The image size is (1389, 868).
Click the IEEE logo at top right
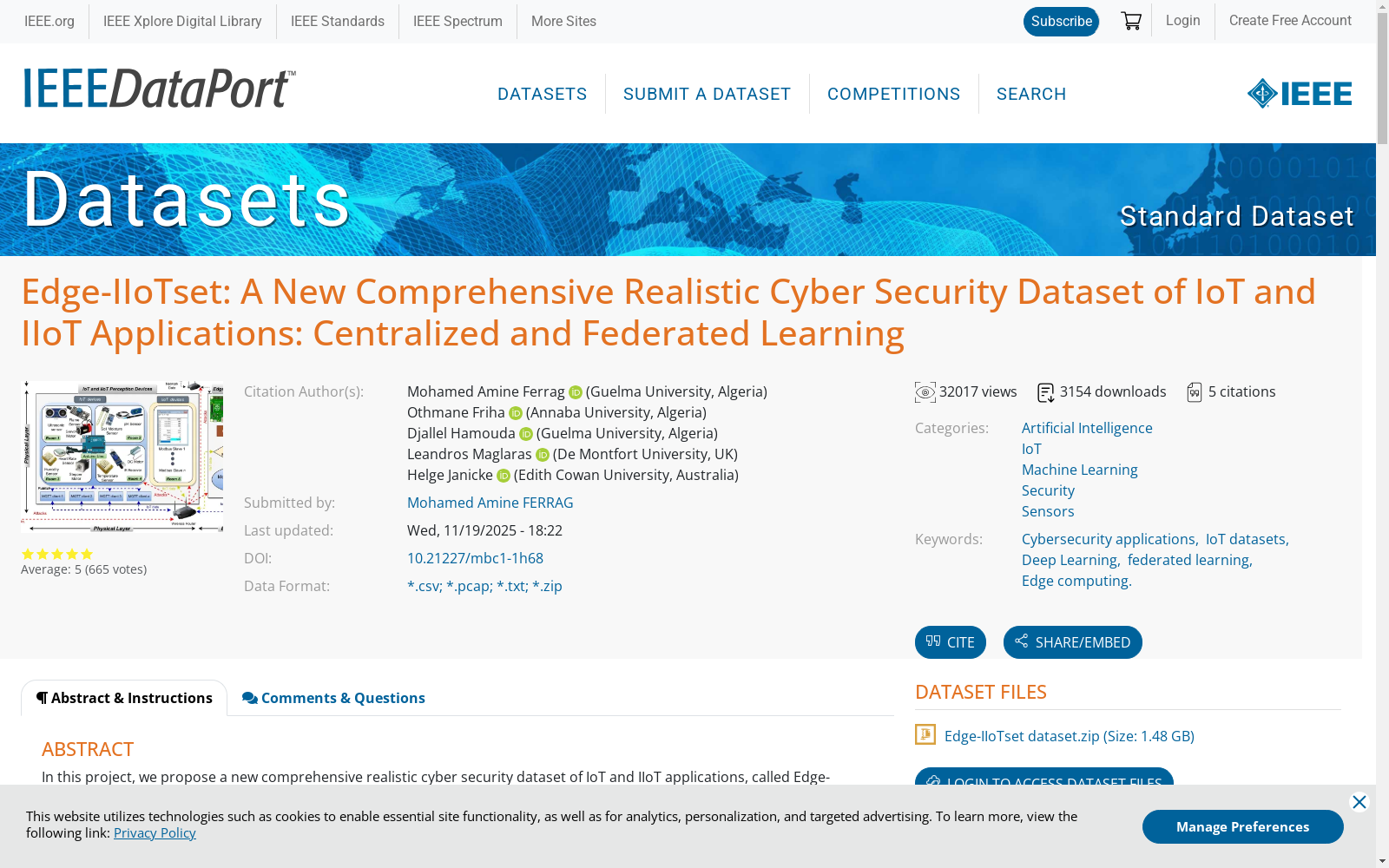(x=1300, y=94)
